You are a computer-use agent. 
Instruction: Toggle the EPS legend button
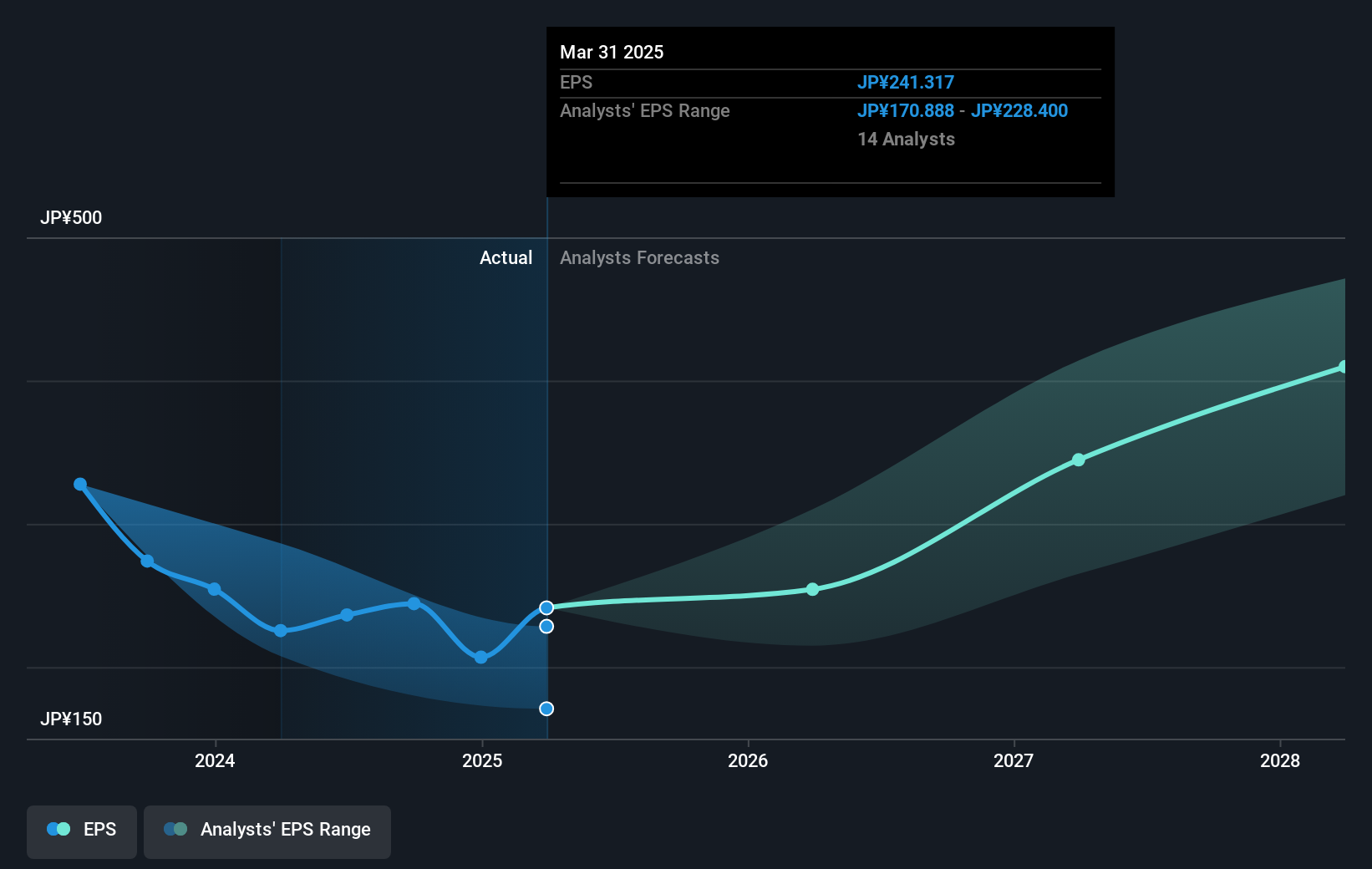click(82, 831)
